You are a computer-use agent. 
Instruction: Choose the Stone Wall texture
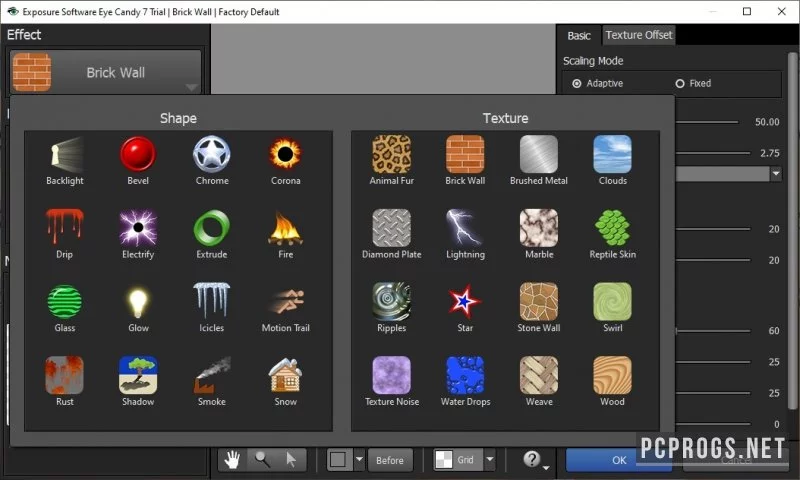coord(539,301)
